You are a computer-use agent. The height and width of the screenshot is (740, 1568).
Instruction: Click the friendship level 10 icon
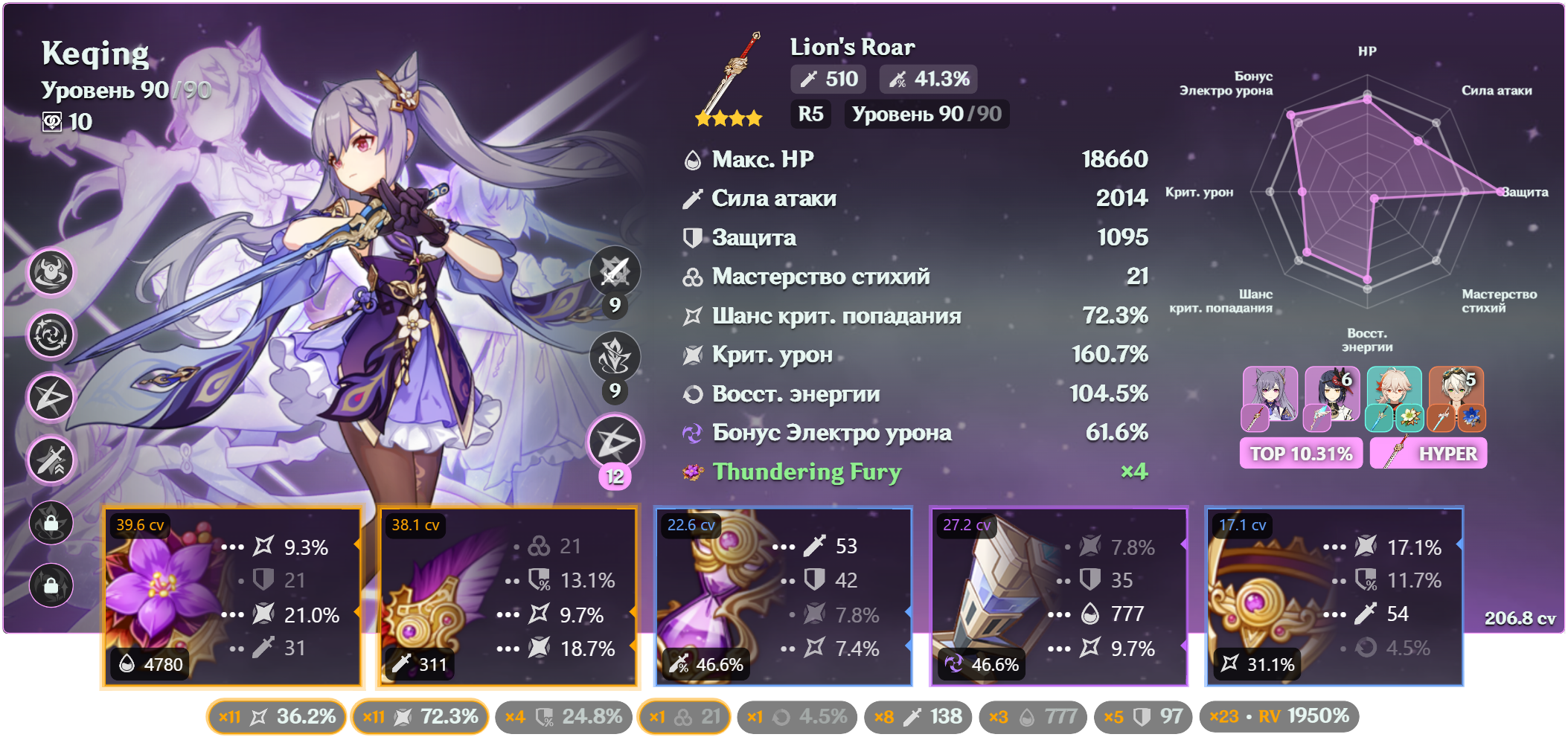tap(51, 122)
